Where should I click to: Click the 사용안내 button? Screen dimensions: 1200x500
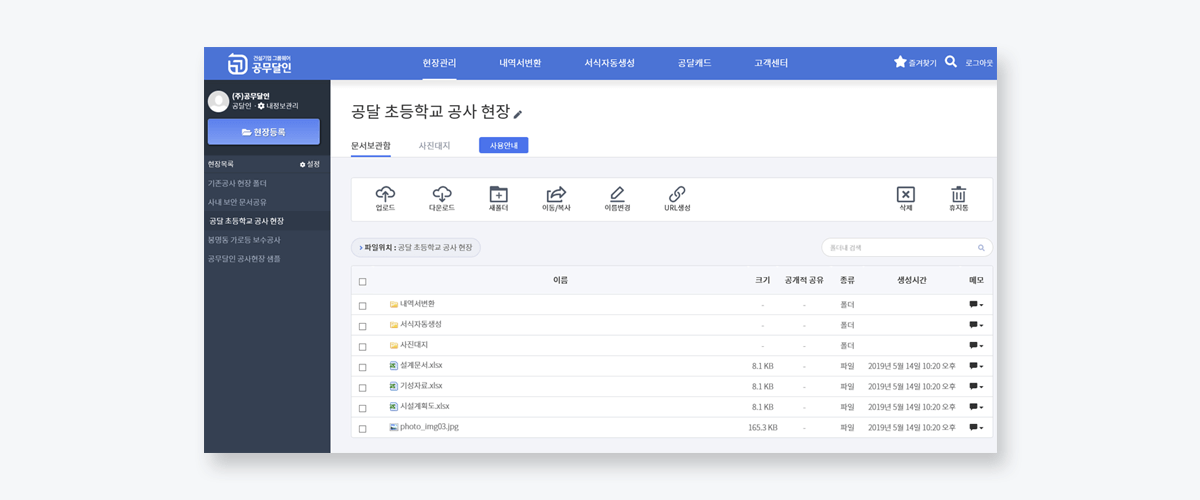pos(504,146)
